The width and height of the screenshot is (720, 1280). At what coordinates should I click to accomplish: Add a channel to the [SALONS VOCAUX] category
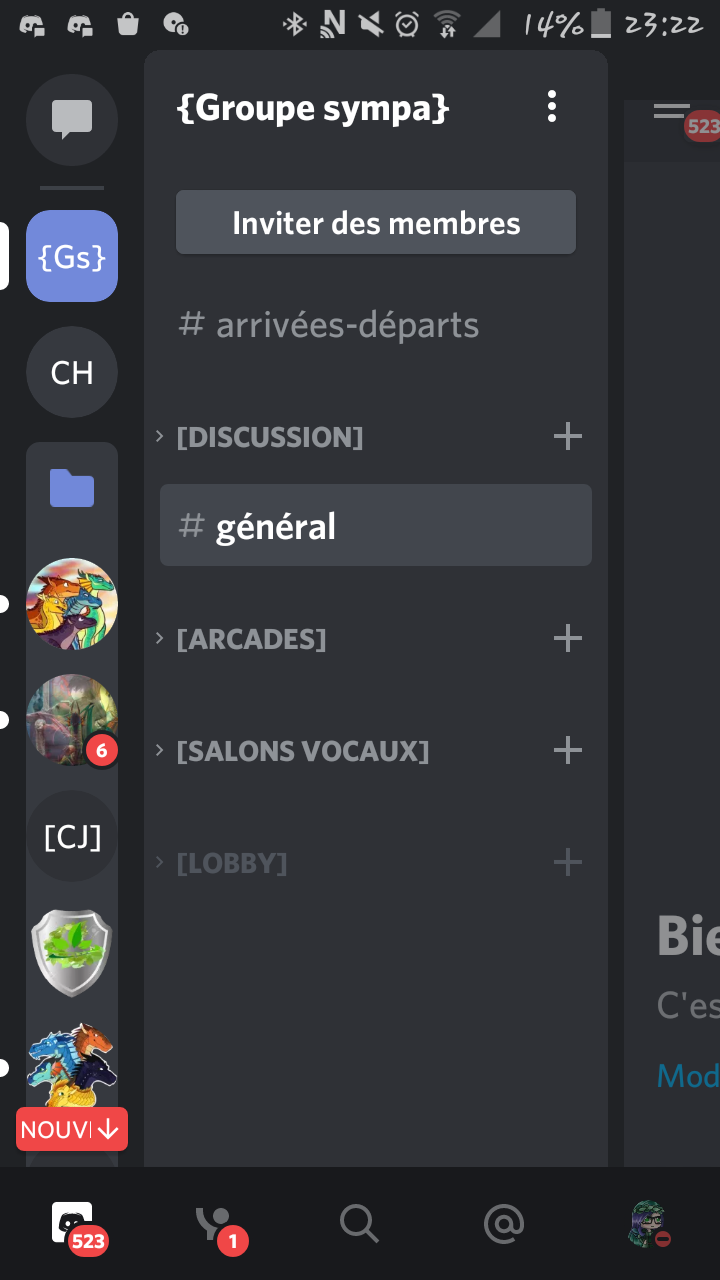[567, 750]
